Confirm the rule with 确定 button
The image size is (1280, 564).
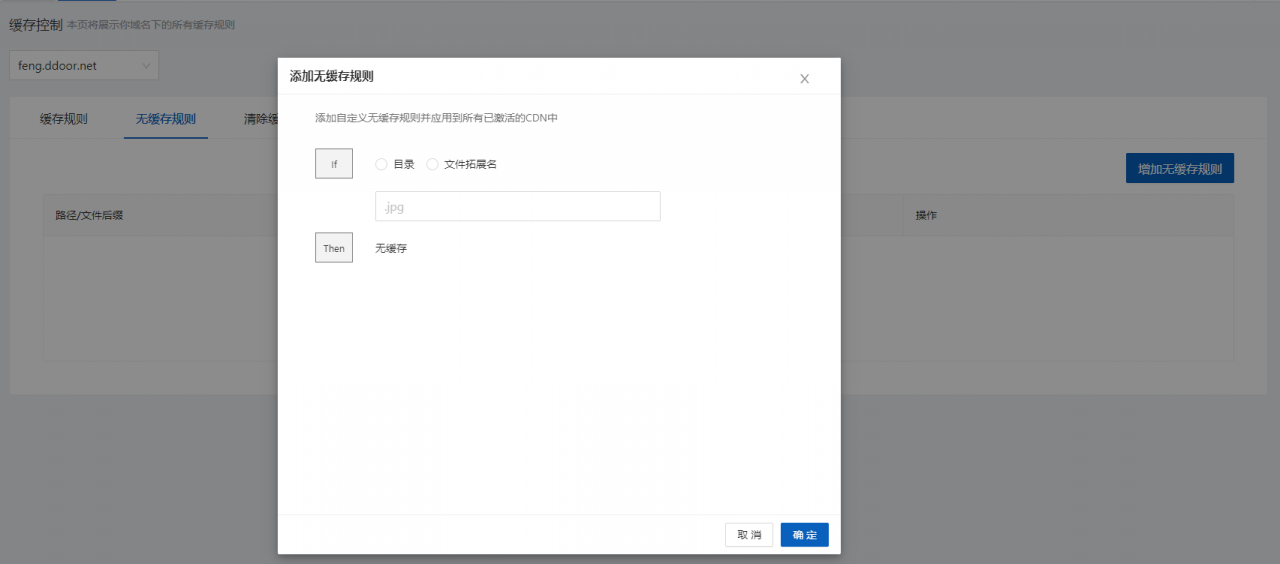pos(804,535)
